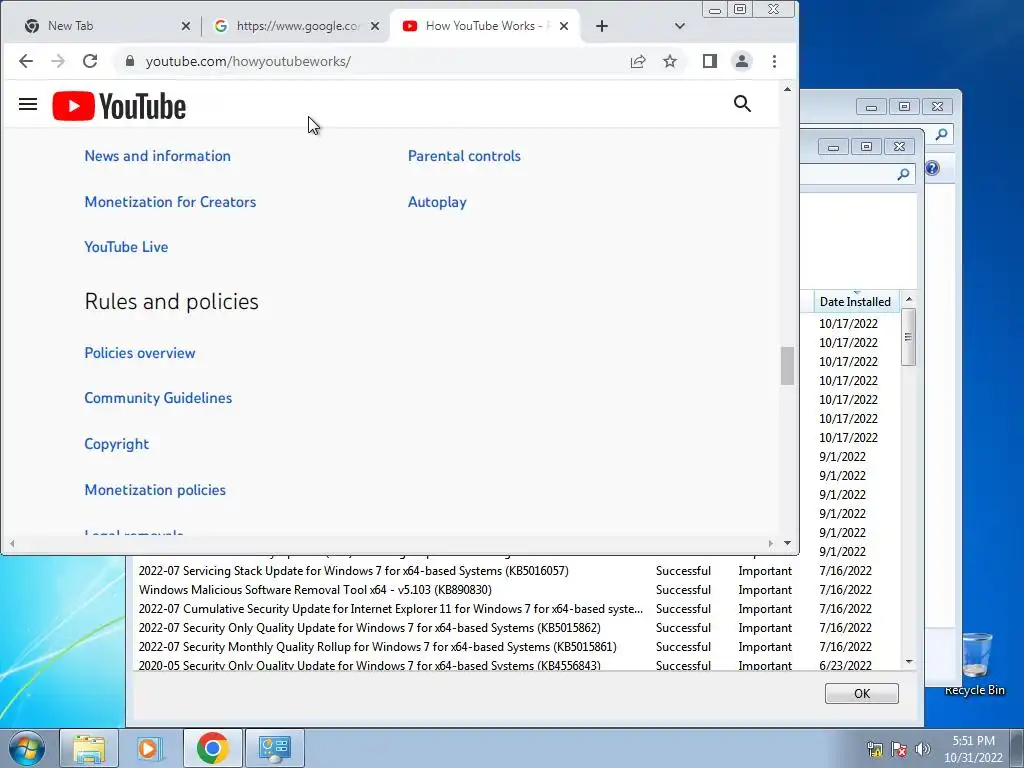Click search magnifier in rearmost window

tap(941, 135)
